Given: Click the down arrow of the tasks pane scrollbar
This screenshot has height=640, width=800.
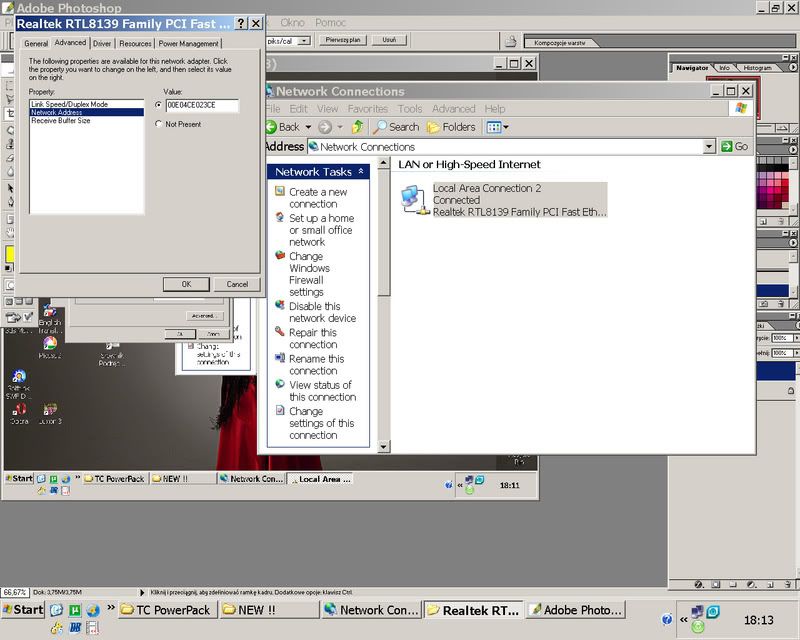Looking at the screenshot, I should point(384,447).
